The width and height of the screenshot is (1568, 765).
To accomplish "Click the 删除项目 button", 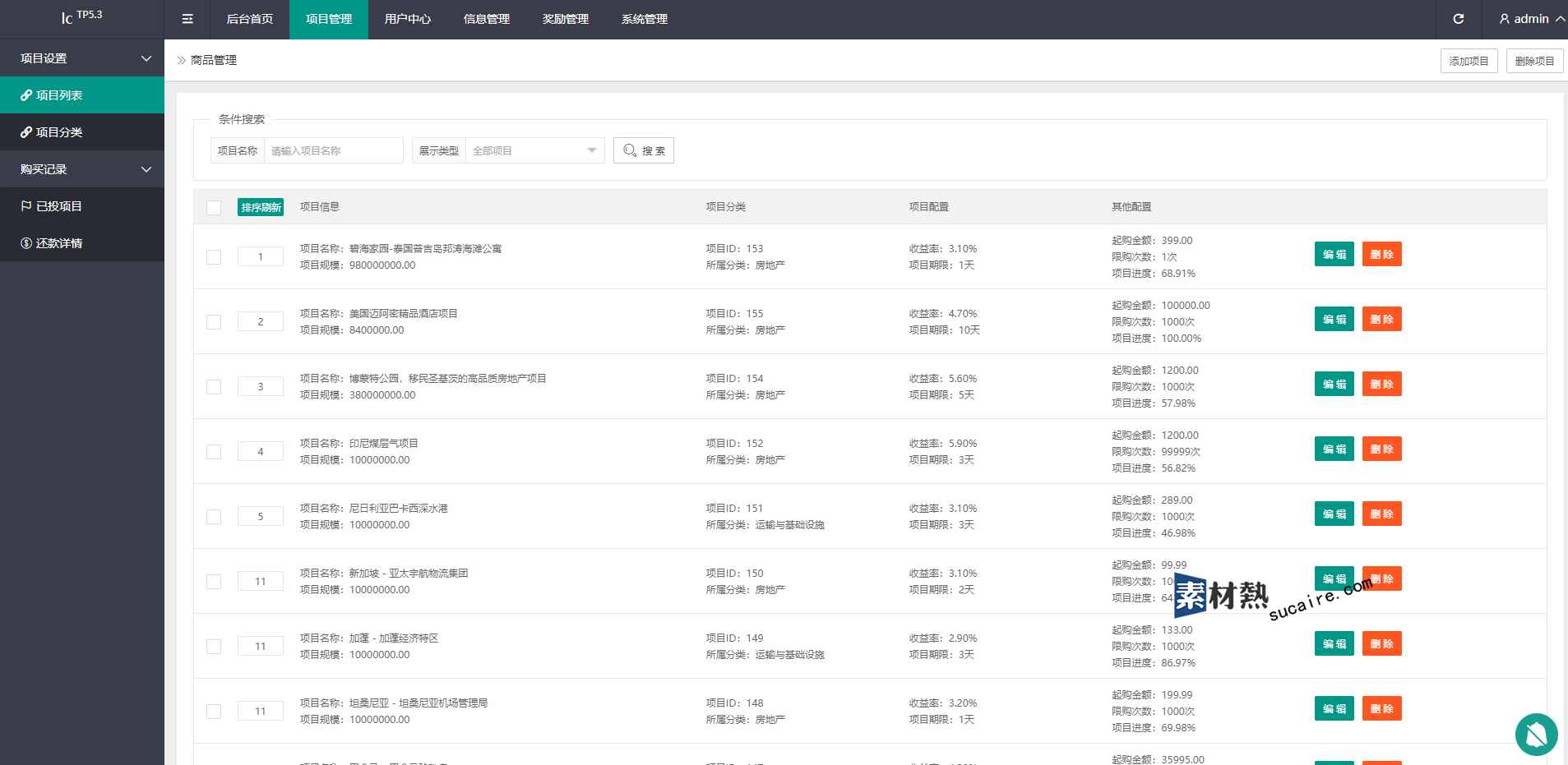I will 1534,61.
